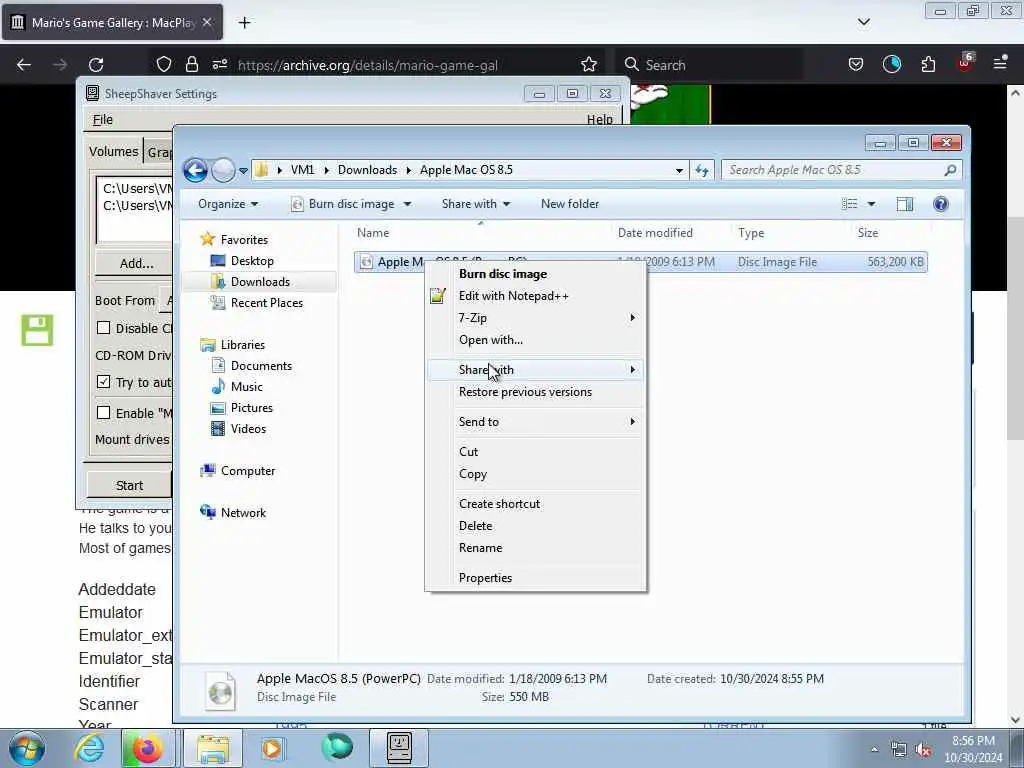Select Network in navigation pane
The width and height of the screenshot is (1024, 768).
coord(243,513)
